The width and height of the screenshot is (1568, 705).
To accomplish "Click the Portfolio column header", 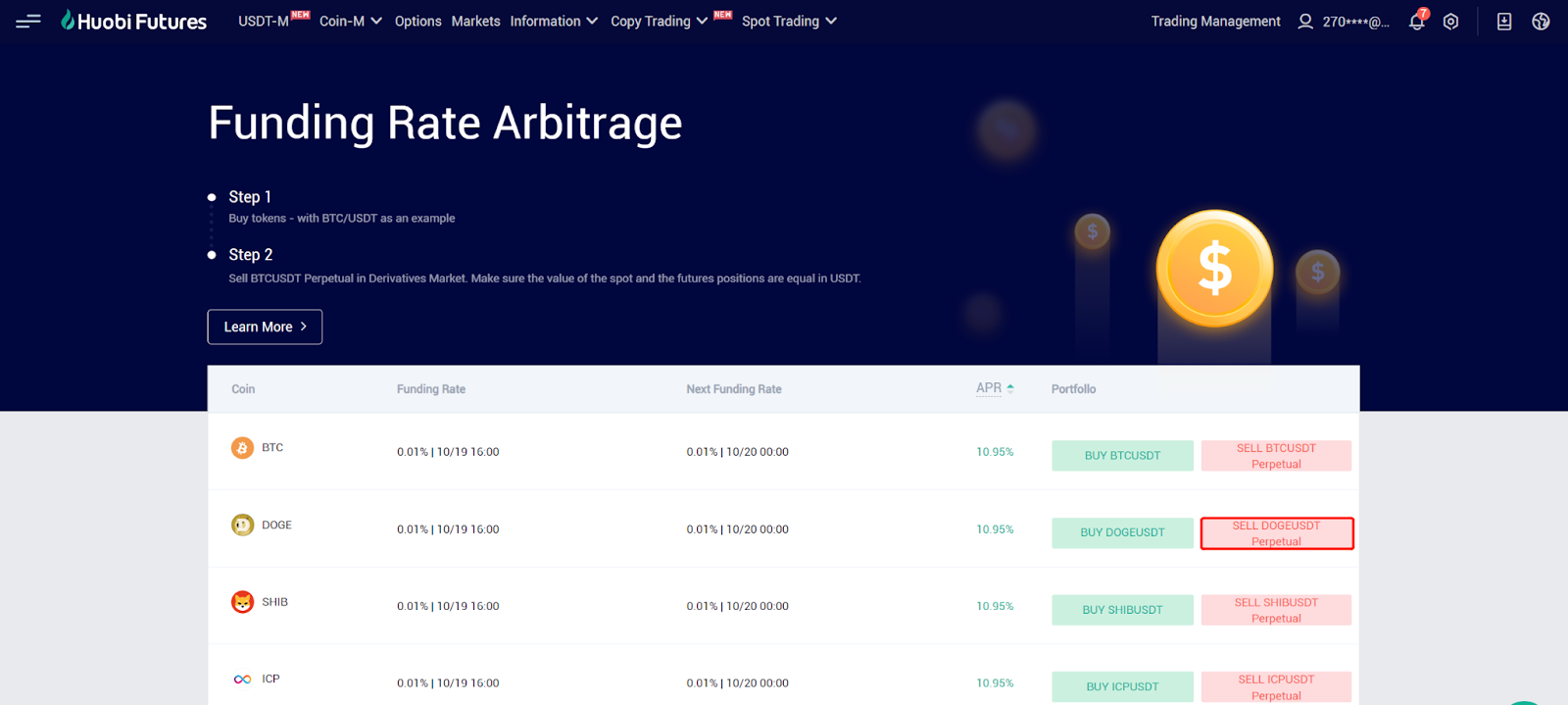I will [1073, 389].
